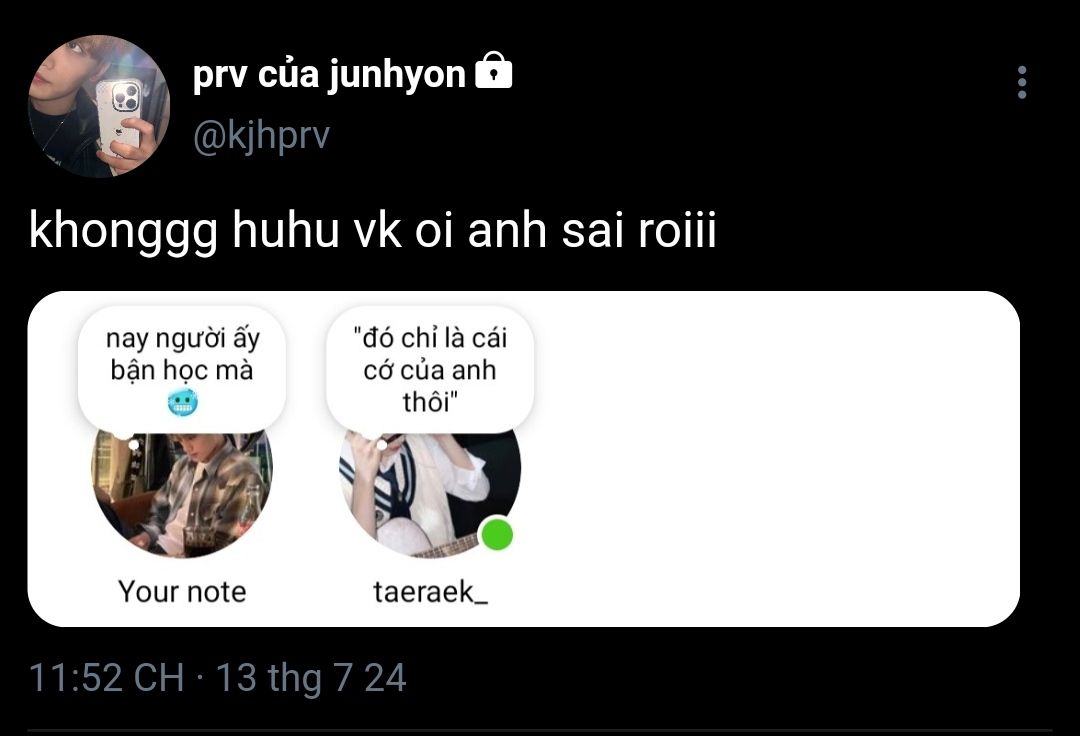Open the @kjhprv handle link
1080x736 pixels.
coord(260,136)
